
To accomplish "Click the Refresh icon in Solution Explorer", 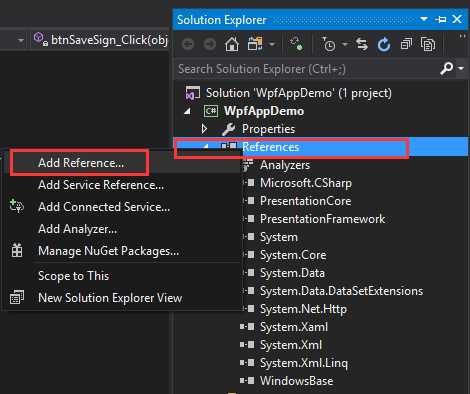I will [384, 44].
